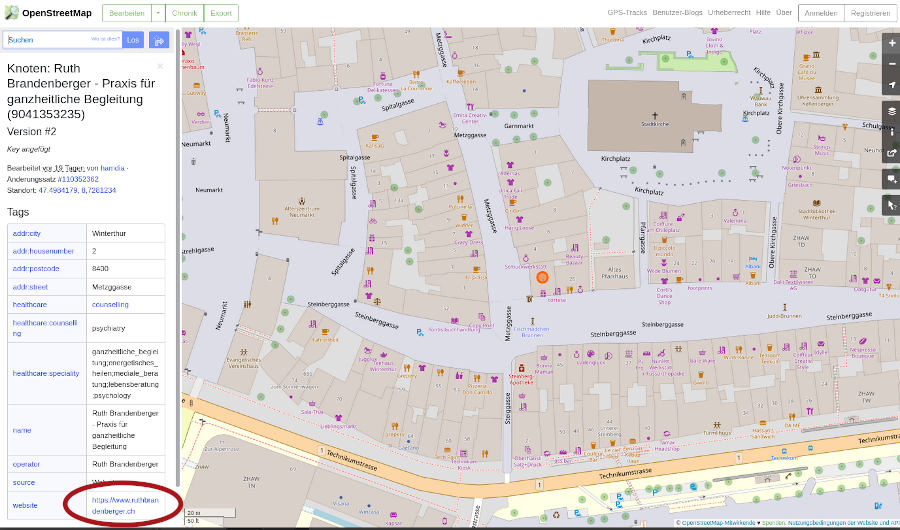Open the Hilfe help page
900x530 pixels.
coord(763,13)
